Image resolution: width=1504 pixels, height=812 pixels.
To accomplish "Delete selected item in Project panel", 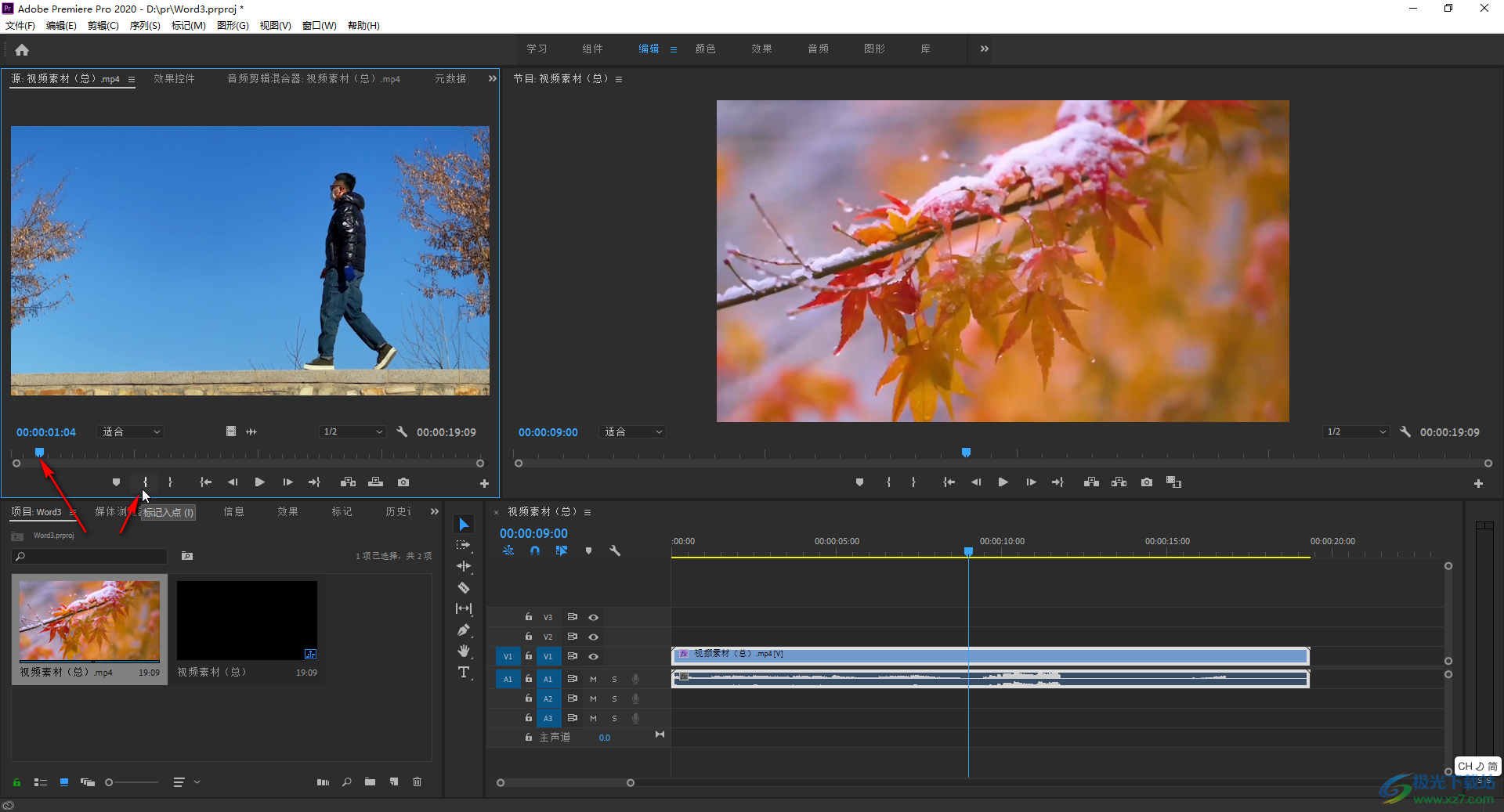I will [418, 781].
